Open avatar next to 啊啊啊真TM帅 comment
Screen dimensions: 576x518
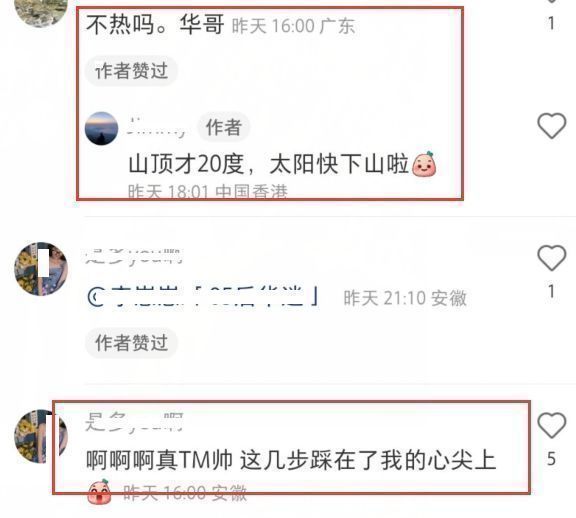pyautogui.click(x=41, y=436)
